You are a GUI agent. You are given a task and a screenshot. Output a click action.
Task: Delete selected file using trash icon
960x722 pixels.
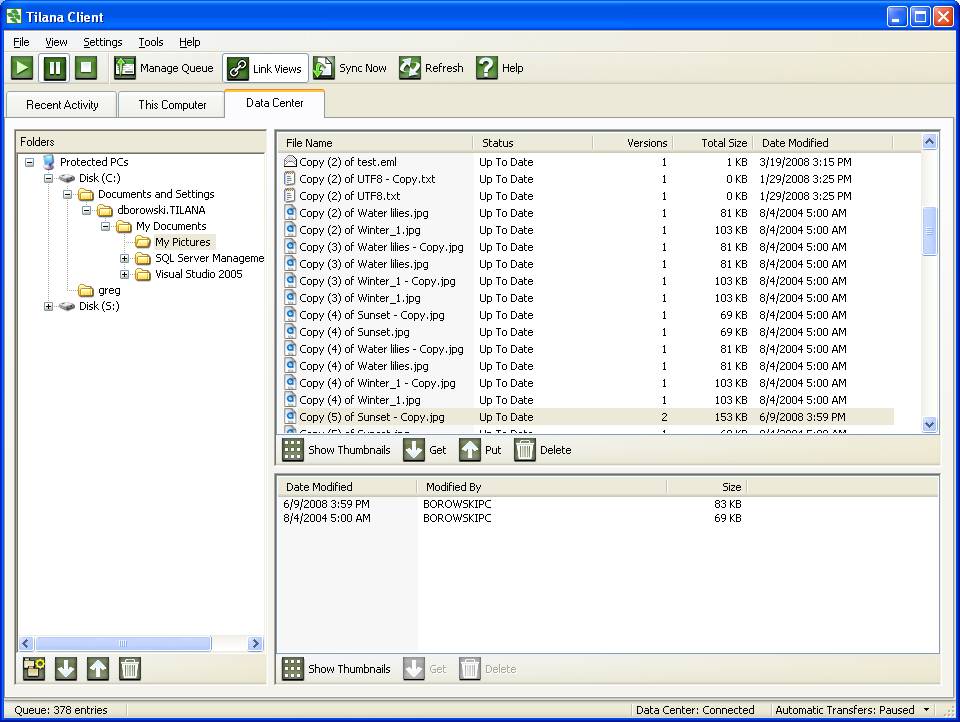pyautogui.click(x=525, y=450)
